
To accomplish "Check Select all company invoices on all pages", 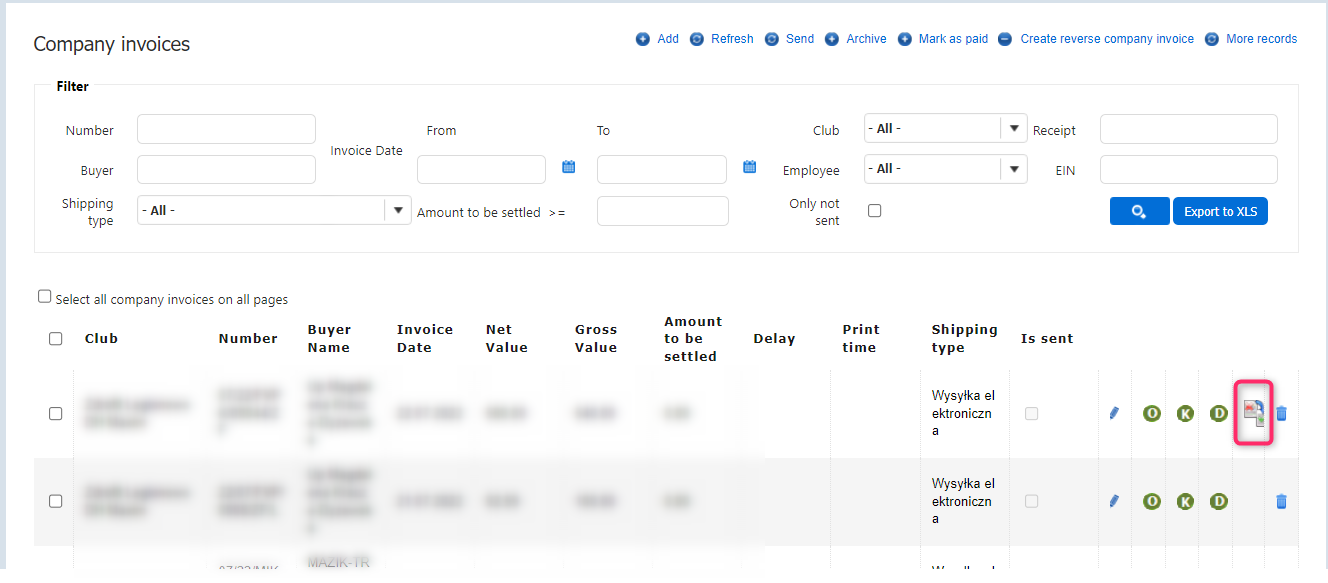I will [x=44, y=297].
